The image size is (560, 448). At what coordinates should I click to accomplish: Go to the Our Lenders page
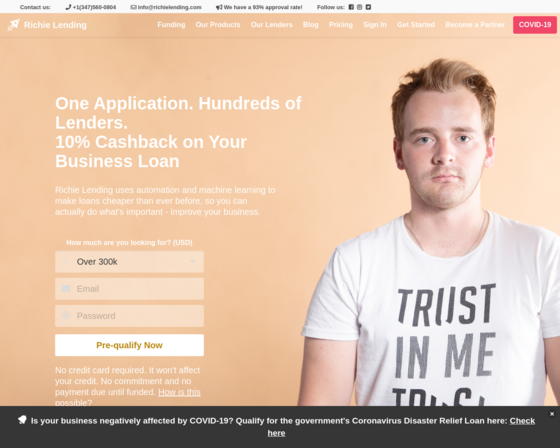pos(271,25)
